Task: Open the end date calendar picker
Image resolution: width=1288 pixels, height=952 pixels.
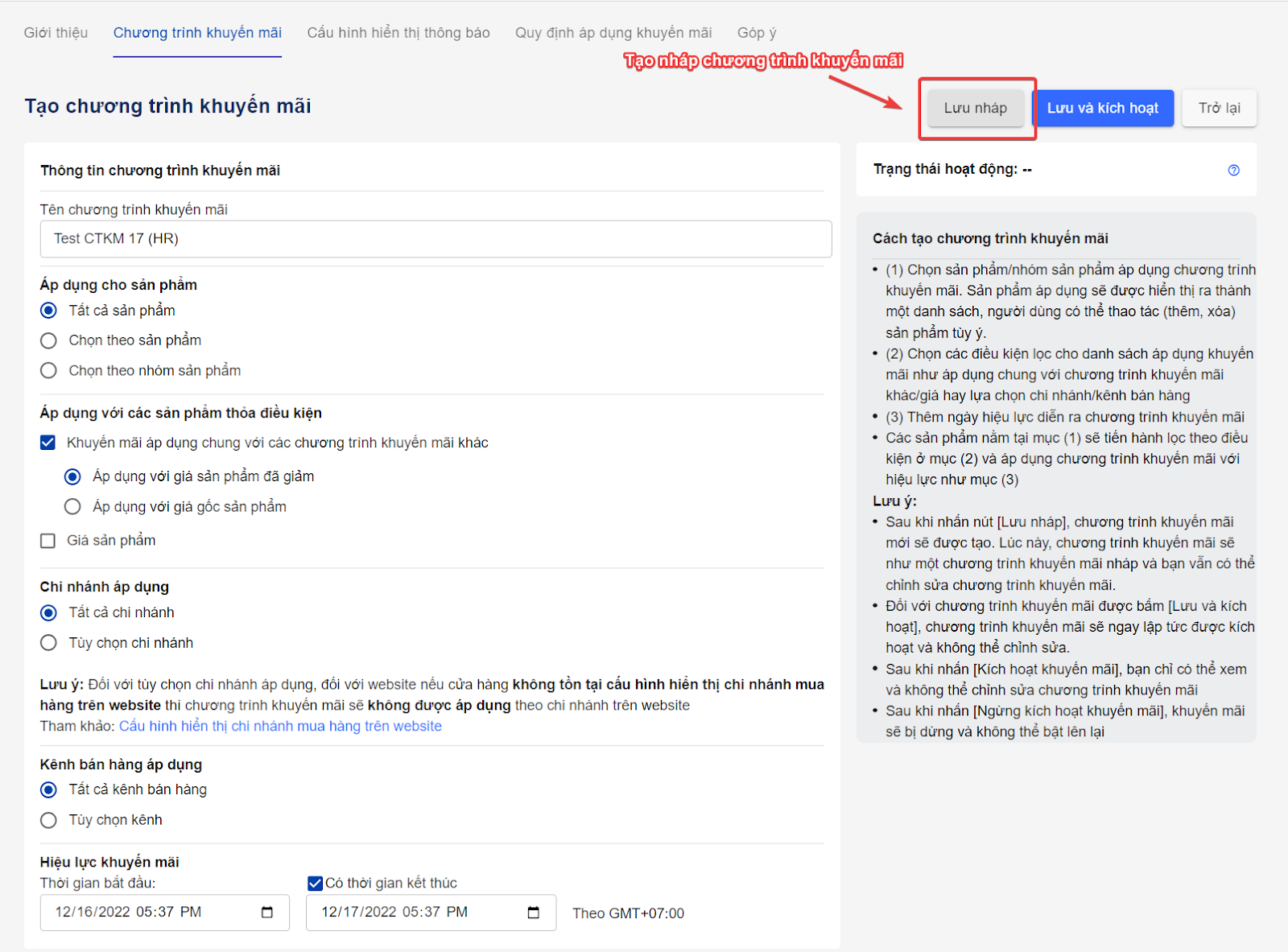Action: tap(533, 912)
